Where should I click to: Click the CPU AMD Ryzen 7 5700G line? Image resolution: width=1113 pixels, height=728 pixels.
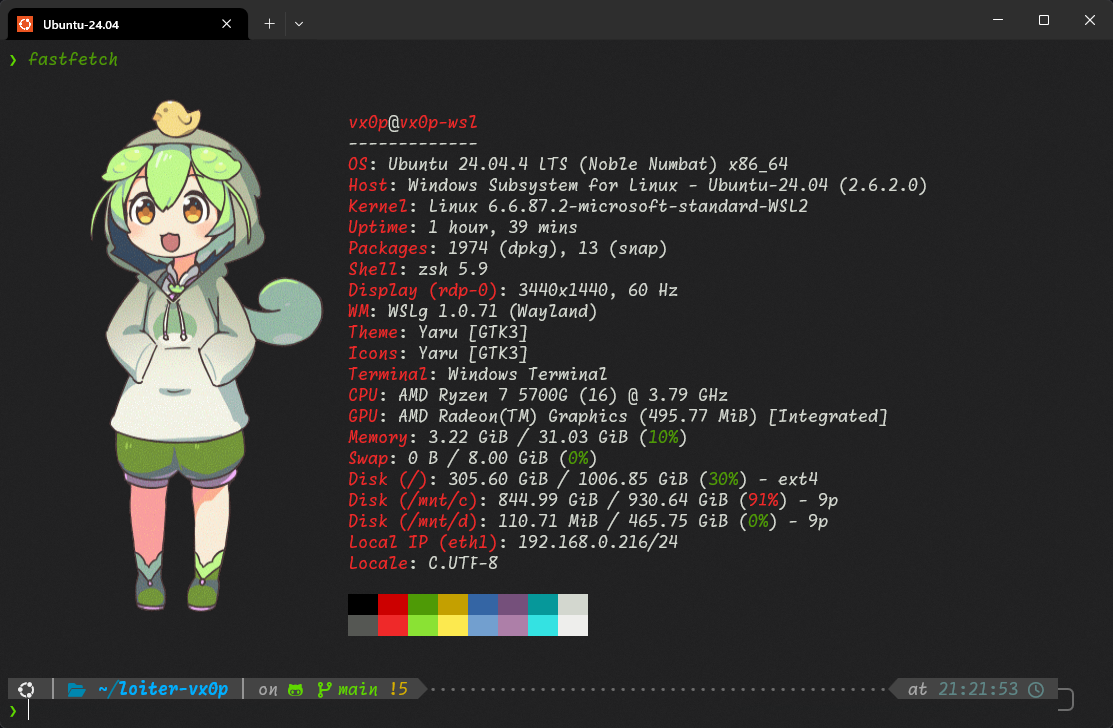tap(538, 395)
